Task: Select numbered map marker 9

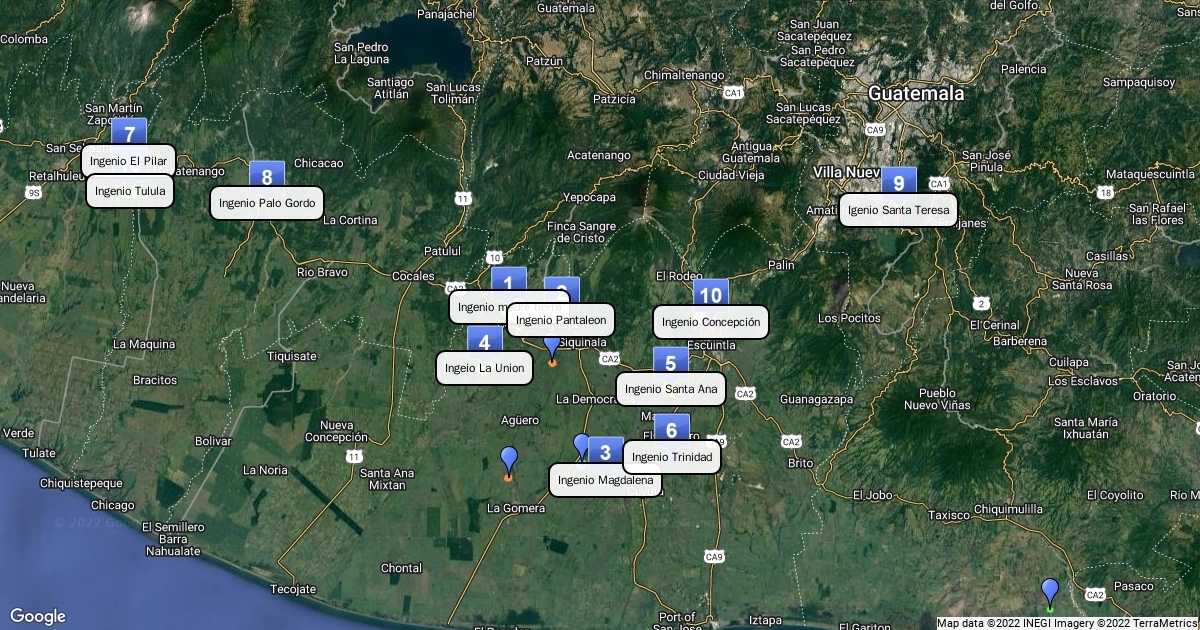Action: pos(899,181)
